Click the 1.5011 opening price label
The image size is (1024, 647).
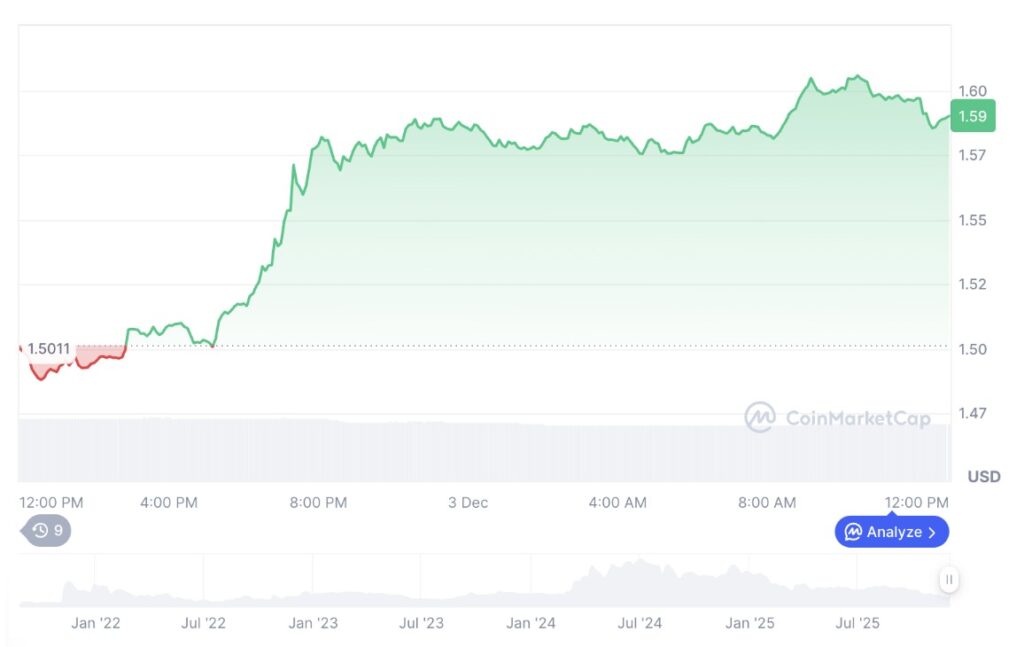[48, 349]
